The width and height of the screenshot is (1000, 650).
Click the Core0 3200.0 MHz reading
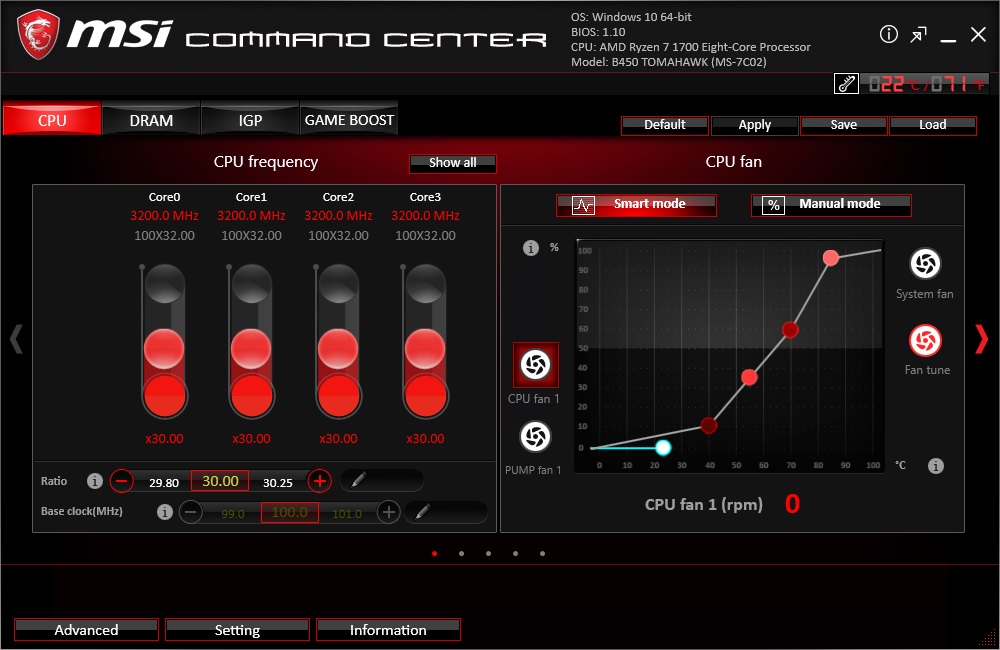(165, 216)
